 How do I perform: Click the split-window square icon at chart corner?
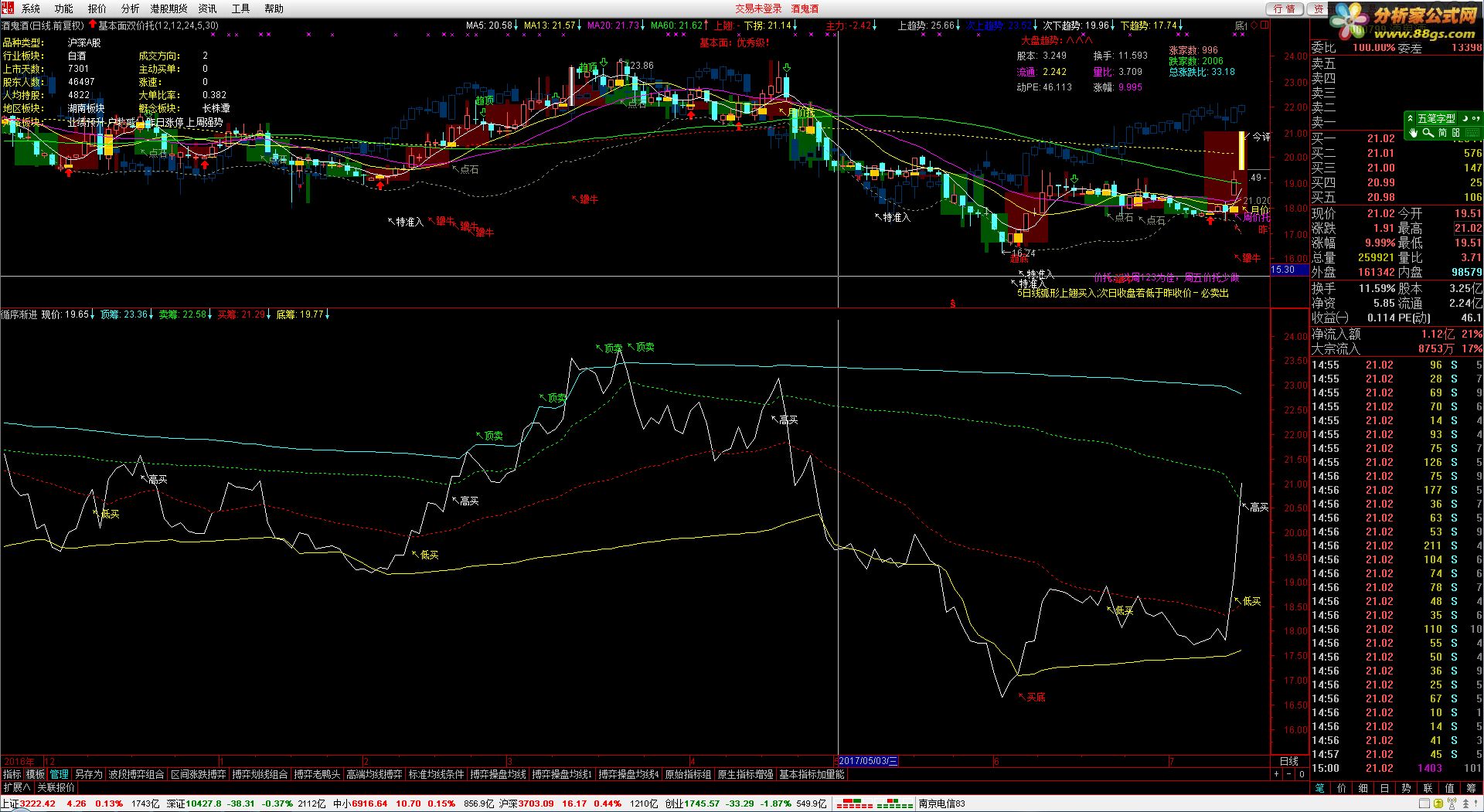1264,25
